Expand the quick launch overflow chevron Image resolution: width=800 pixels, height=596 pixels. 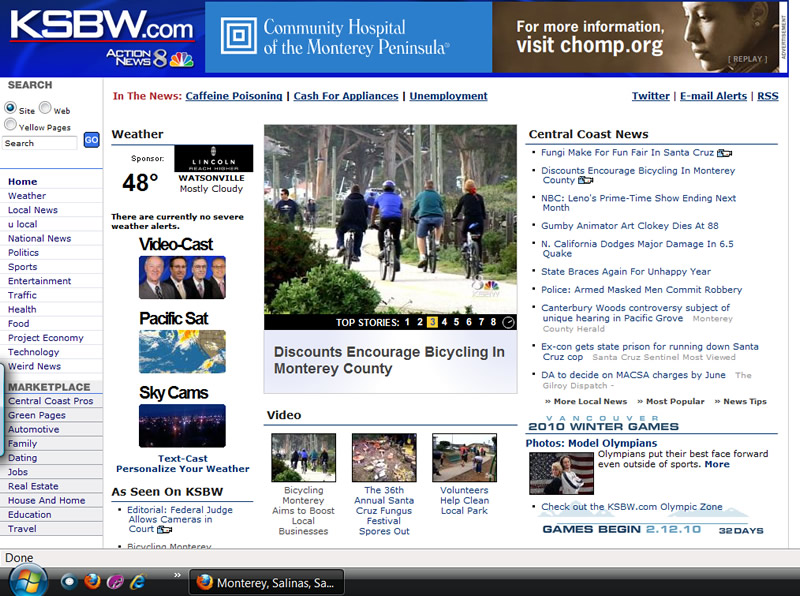(x=178, y=575)
